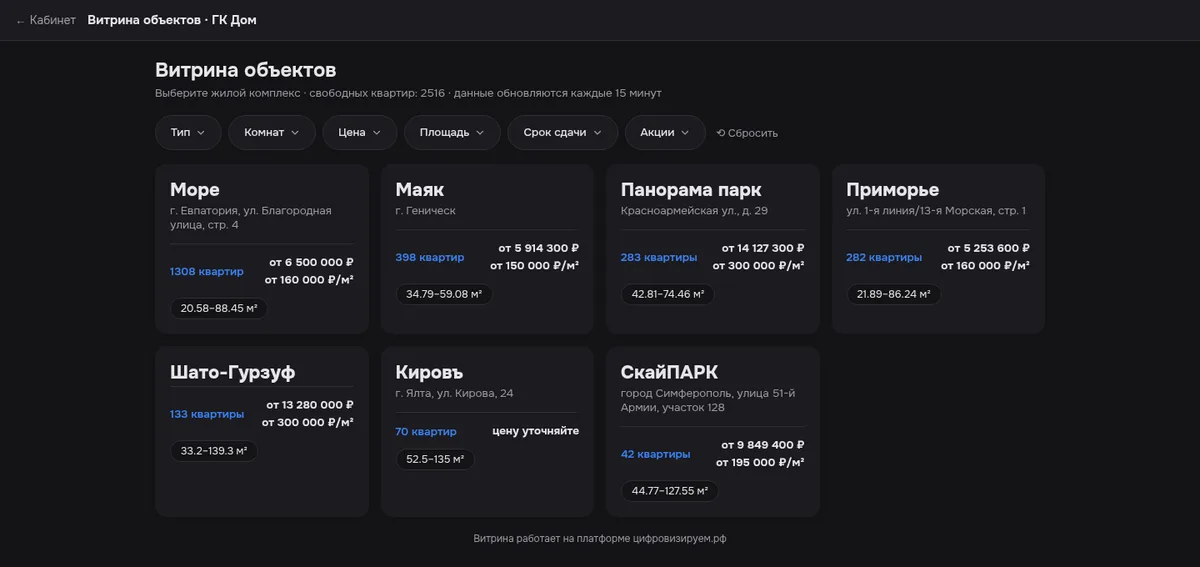This screenshot has width=1200, height=567.
Task: Open the Панорама парк card
Action: click(713, 249)
